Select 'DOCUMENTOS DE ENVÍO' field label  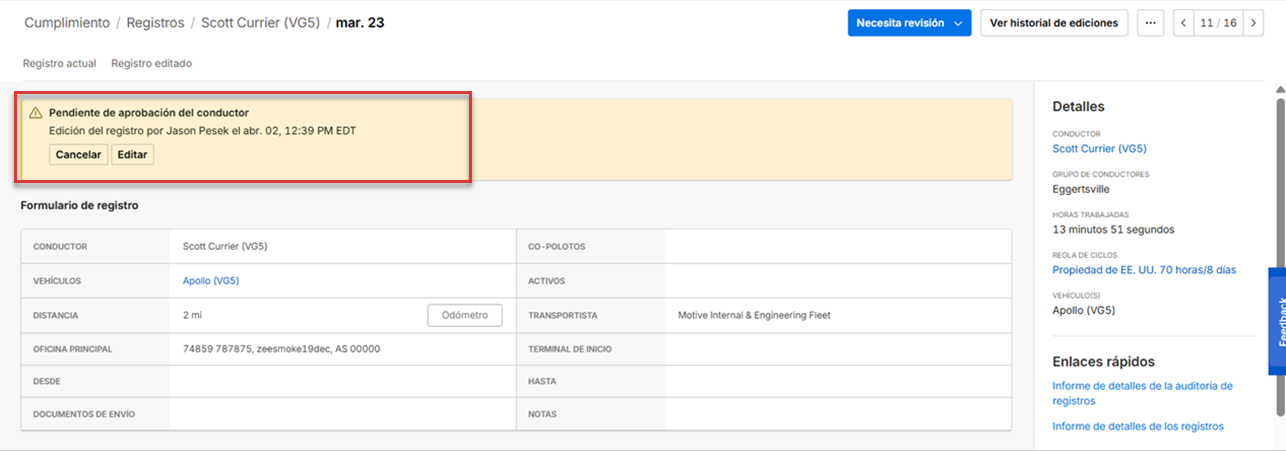84,414
